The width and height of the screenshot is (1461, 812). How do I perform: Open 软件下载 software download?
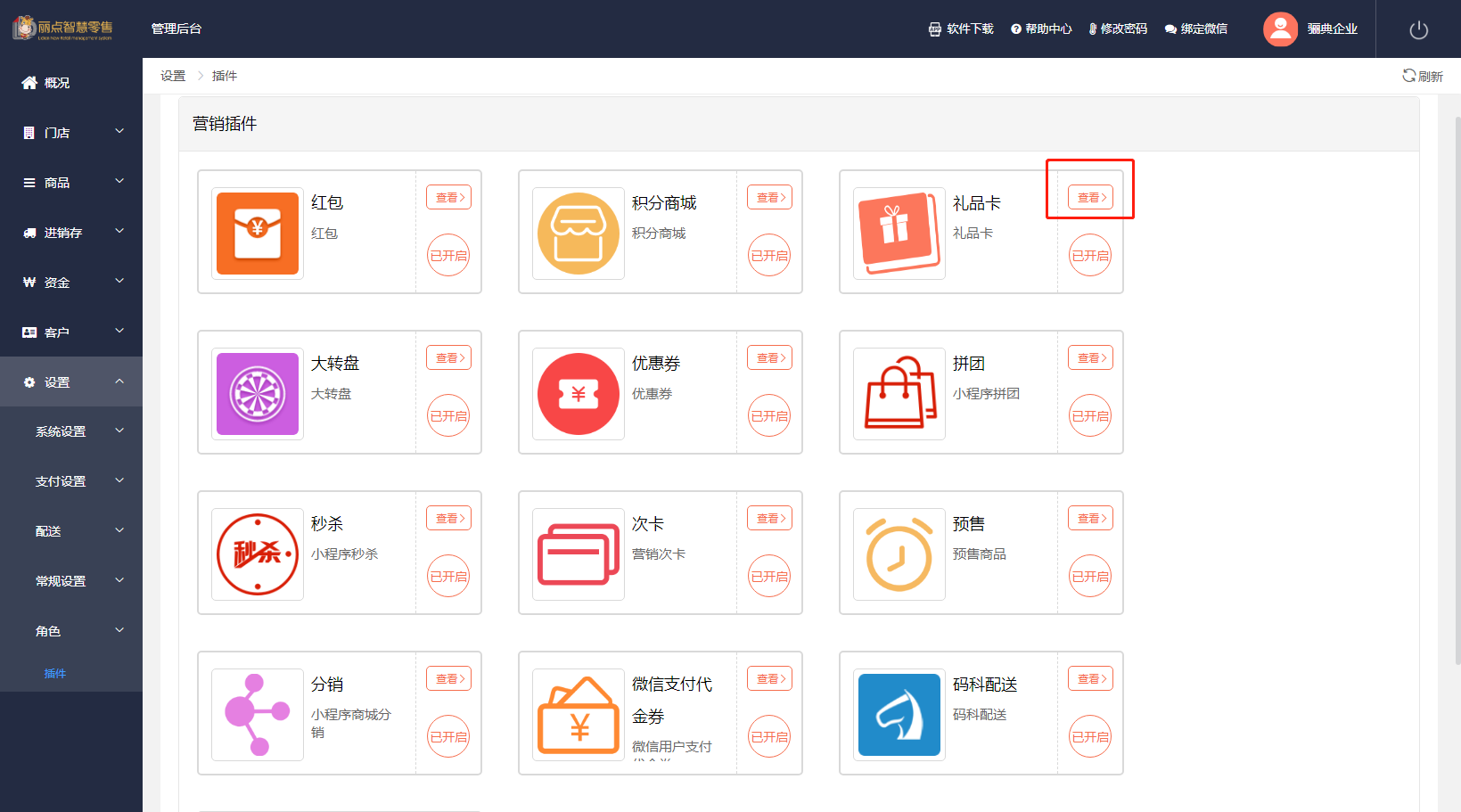pyautogui.click(x=961, y=29)
